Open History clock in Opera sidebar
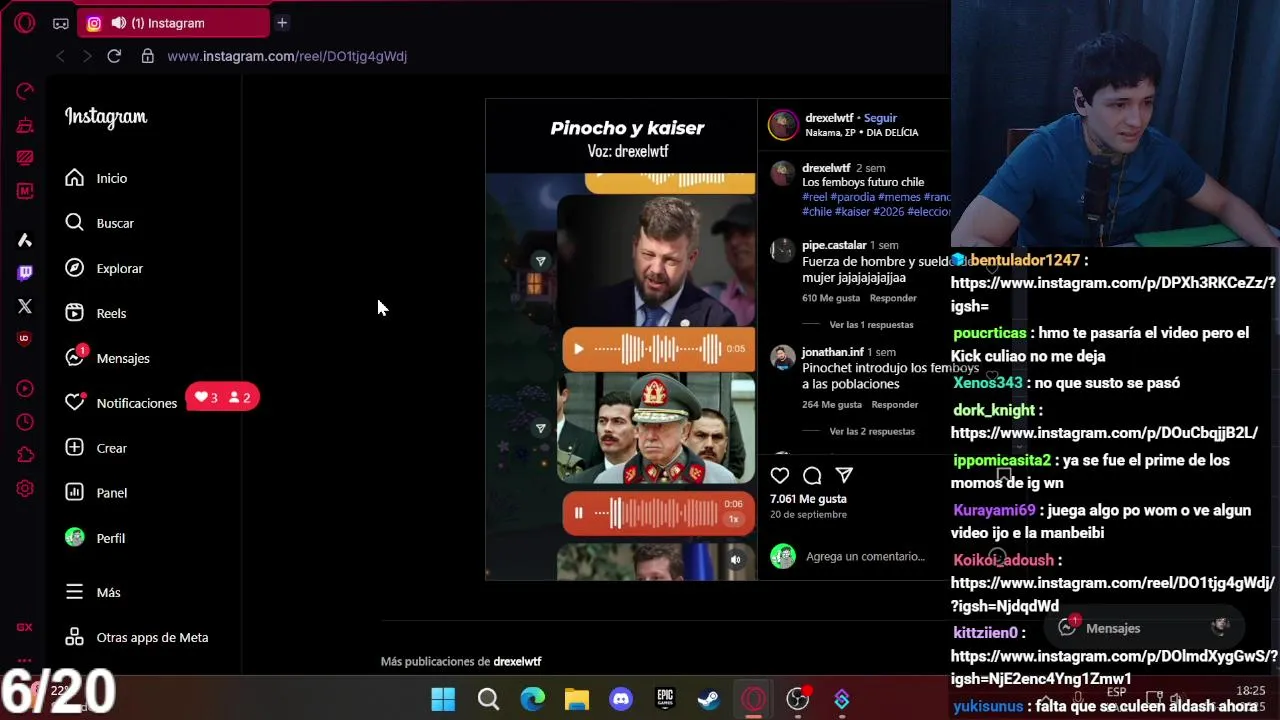The height and width of the screenshot is (720, 1280). 25,422
